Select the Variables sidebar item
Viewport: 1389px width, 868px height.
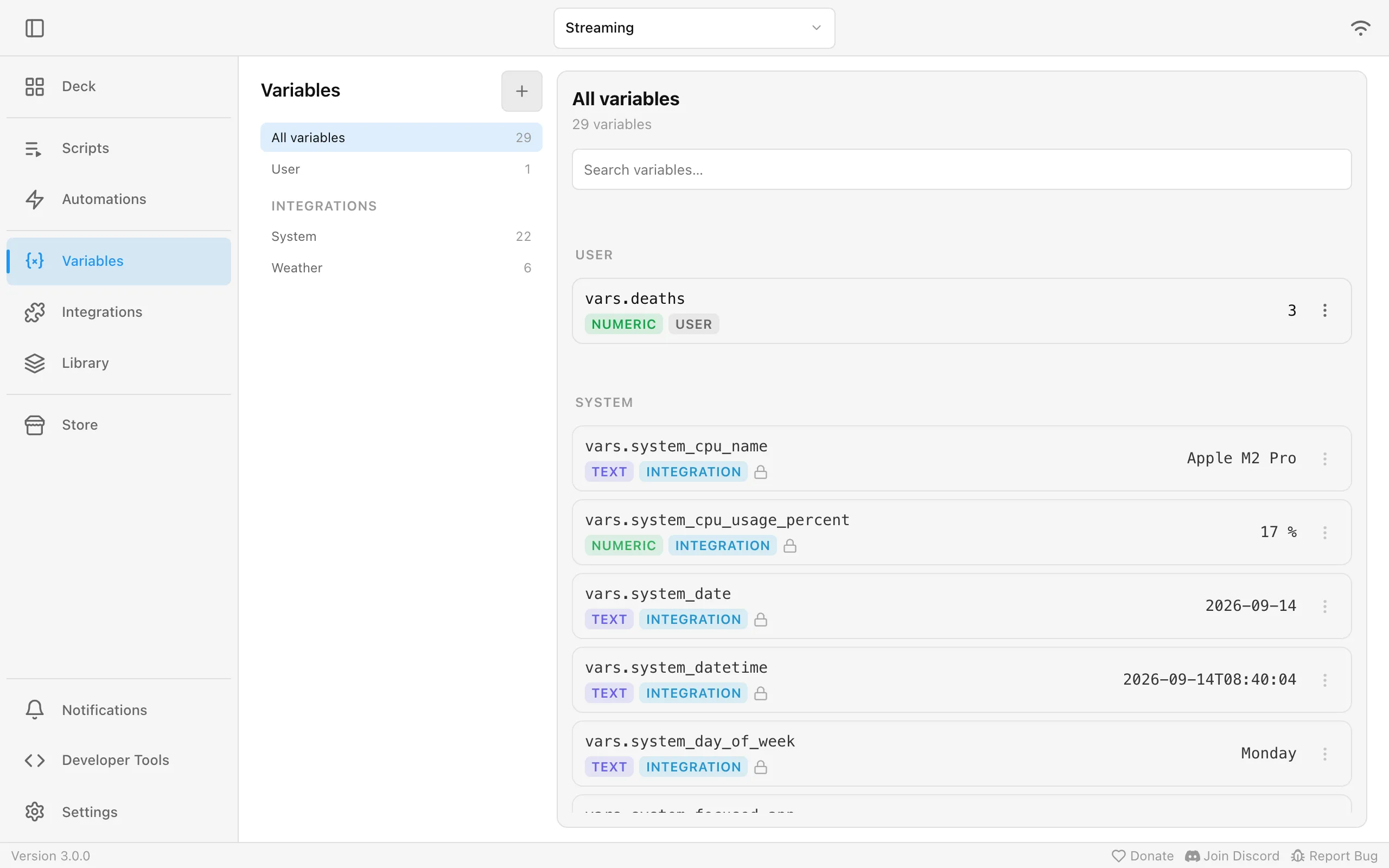click(119, 261)
